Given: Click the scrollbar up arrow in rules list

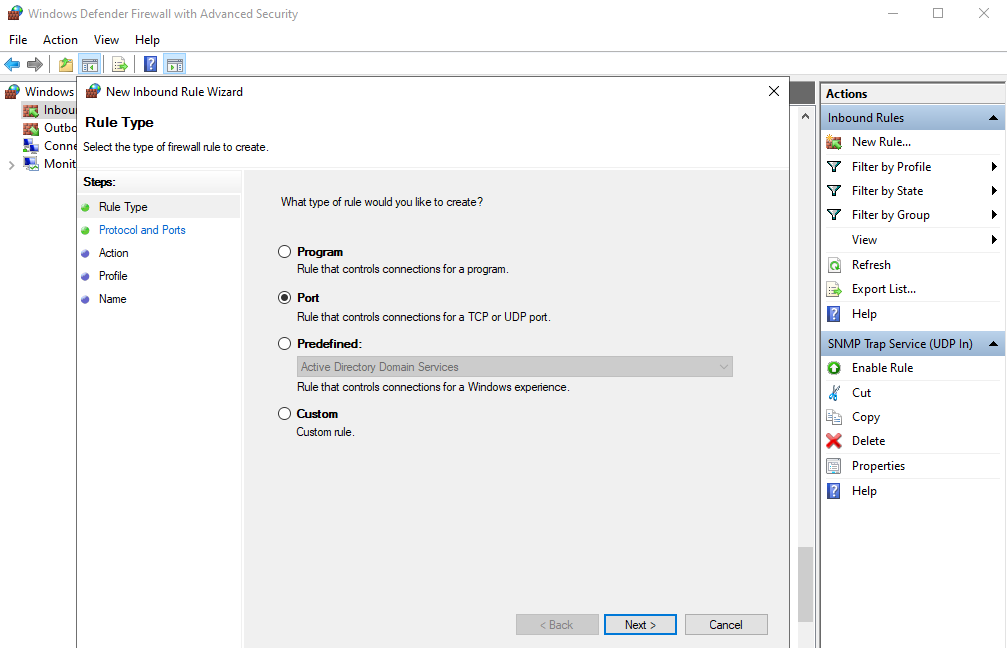Looking at the screenshot, I should pyautogui.click(x=805, y=116).
